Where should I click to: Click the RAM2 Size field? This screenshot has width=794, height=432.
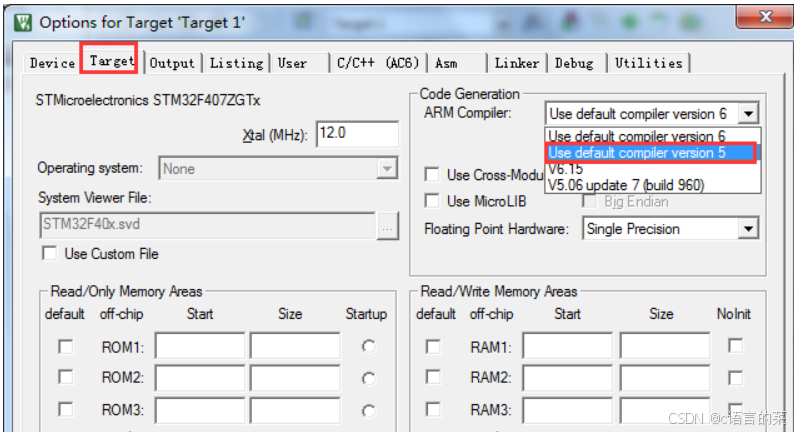point(665,378)
